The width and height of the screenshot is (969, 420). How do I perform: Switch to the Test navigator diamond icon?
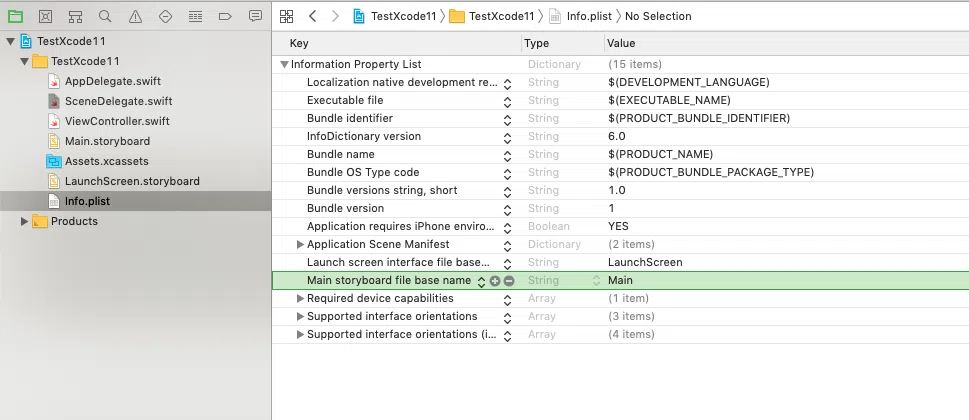pyautogui.click(x=166, y=17)
